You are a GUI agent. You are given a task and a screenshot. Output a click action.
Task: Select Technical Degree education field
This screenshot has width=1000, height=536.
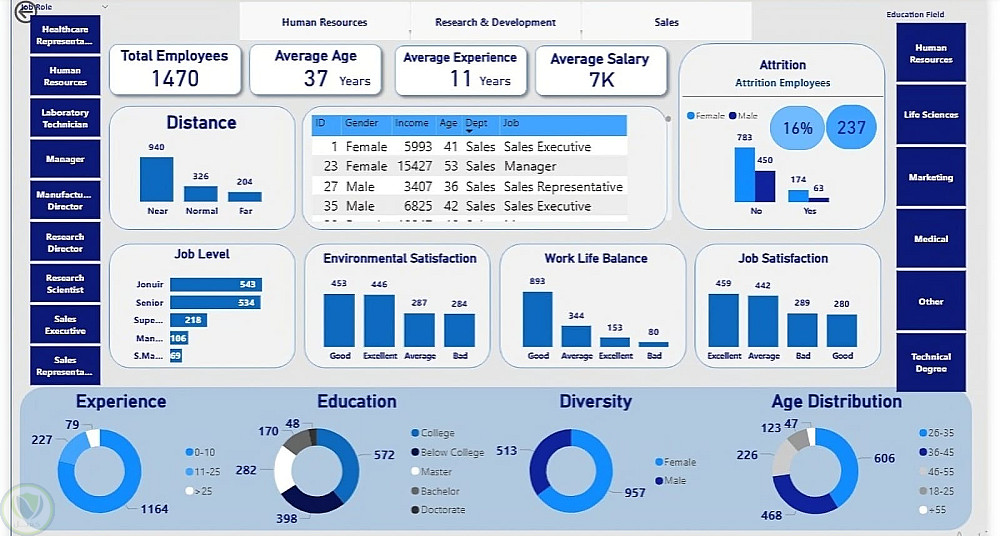[x=931, y=362]
